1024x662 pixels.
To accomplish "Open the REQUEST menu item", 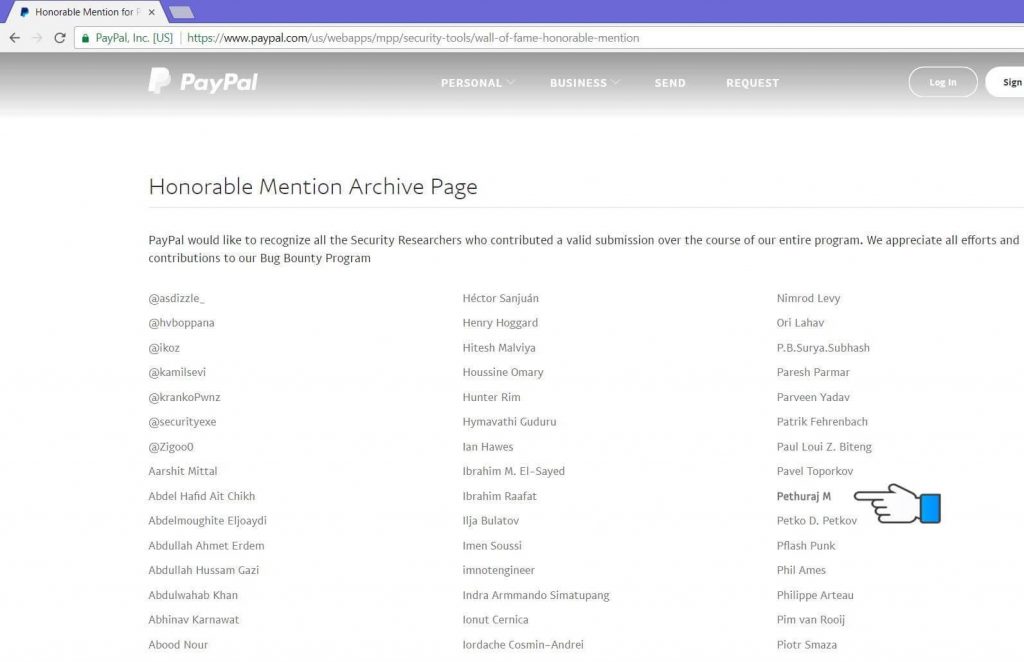I will [752, 83].
